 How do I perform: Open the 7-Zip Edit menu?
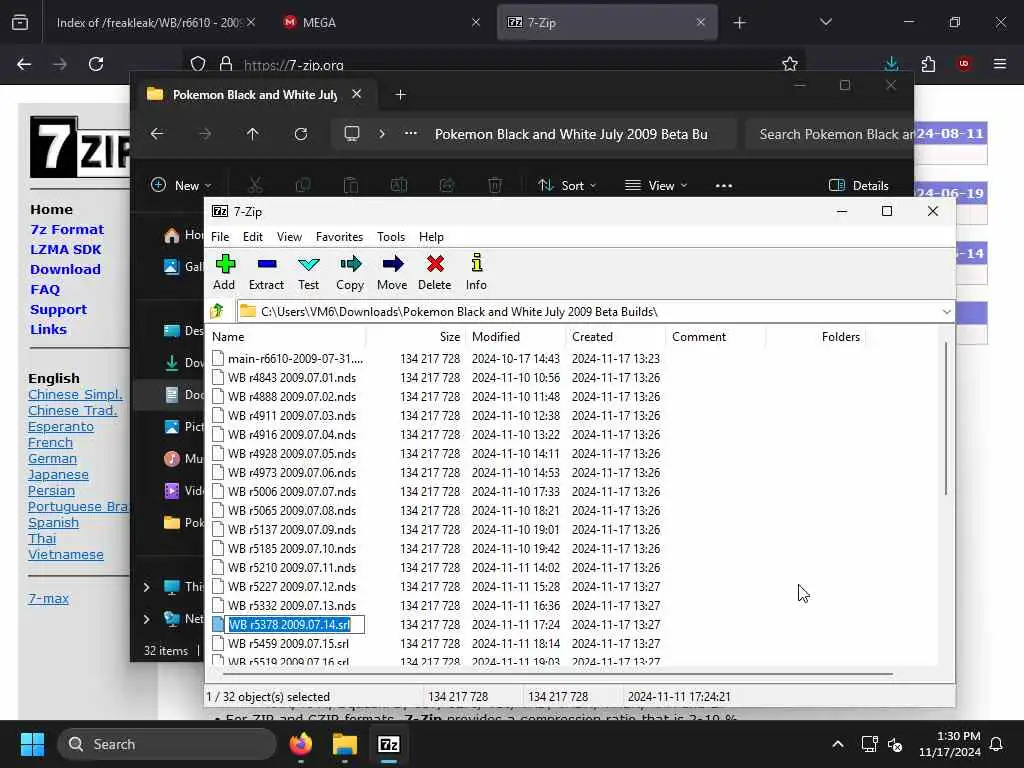[x=253, y=237]
